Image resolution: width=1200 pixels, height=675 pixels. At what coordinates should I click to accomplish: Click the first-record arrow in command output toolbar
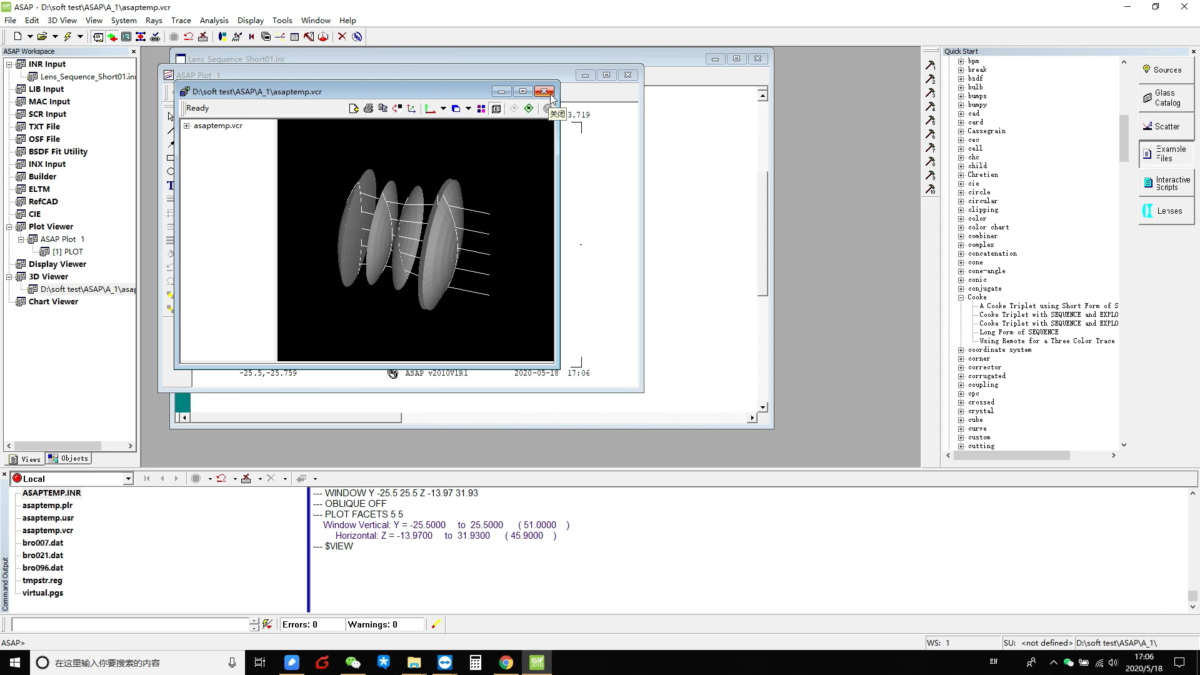coord(147,479)
